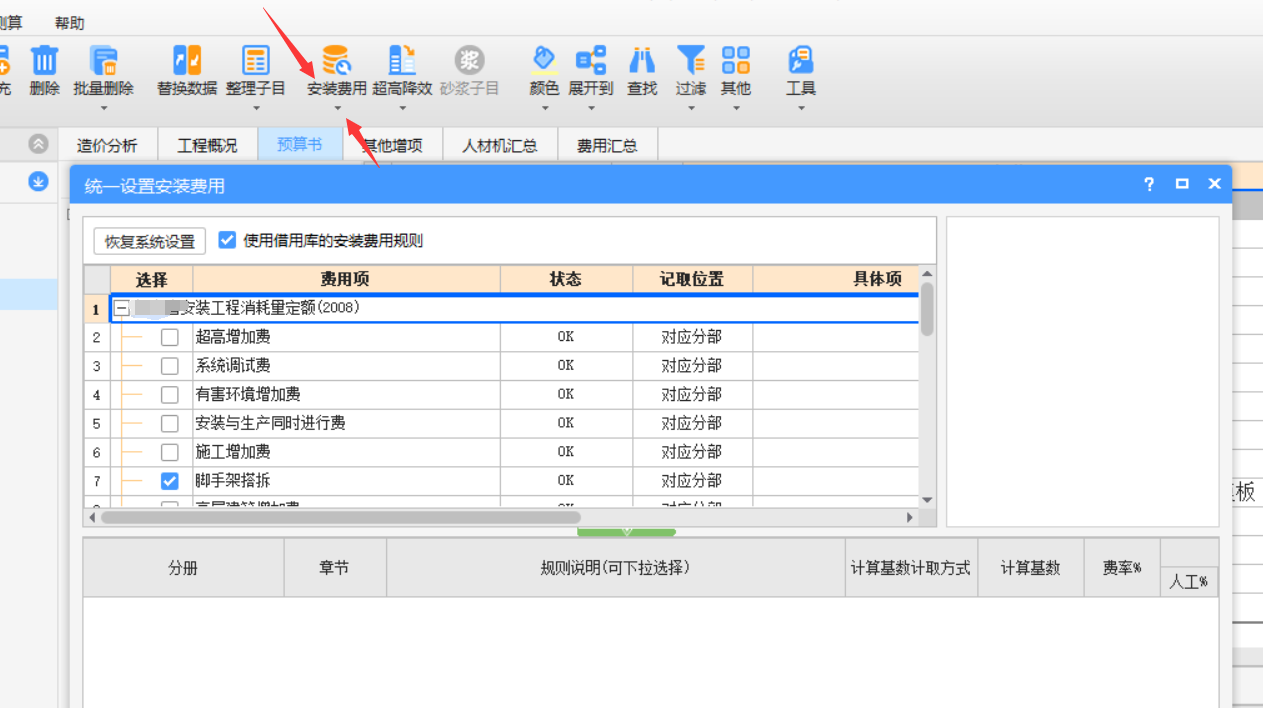Screen dimensions: 1263x708
Task: Click the 费用项 column header
Action: (x=346, y=279)
